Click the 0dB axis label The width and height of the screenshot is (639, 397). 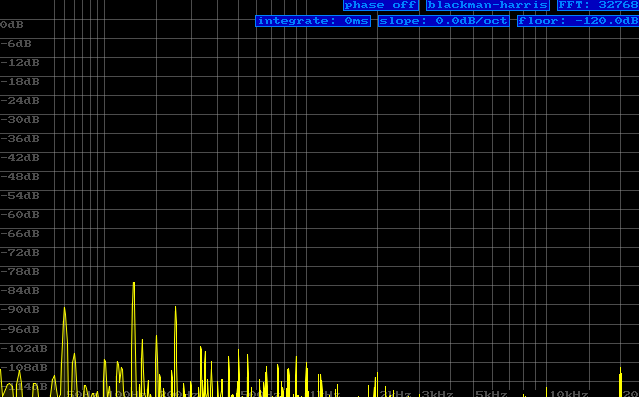pos(12,25)
